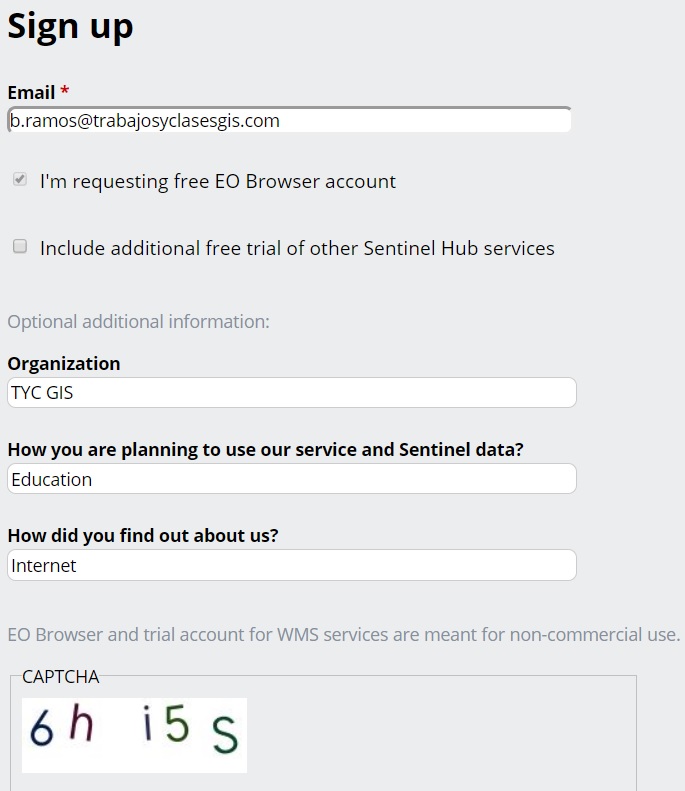Screen dimensions: 685x791
Task: Click the "Optional additional information" text
Action: point(139,322)
